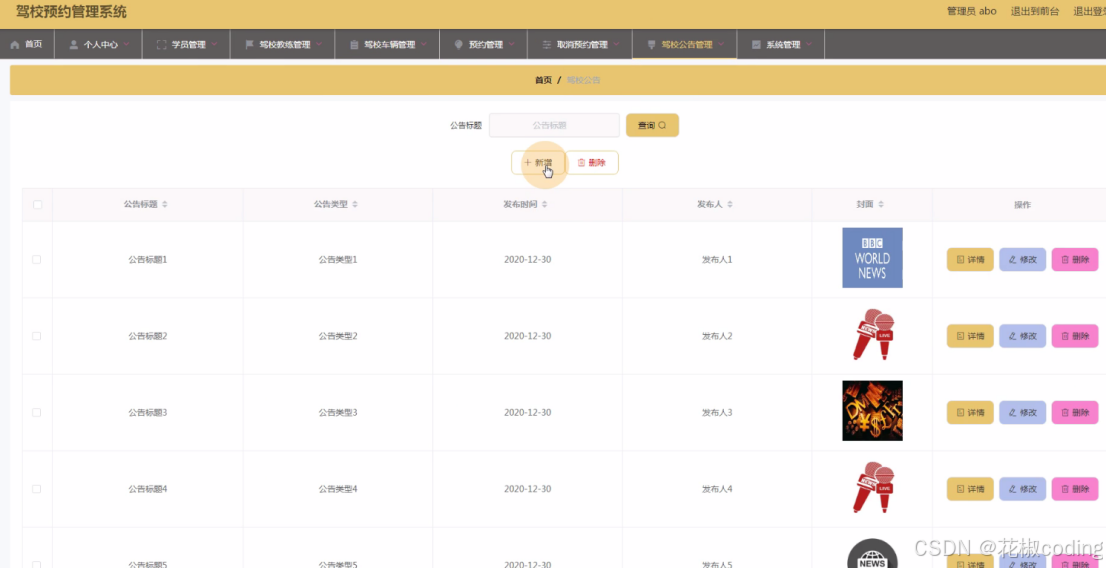This screenshot has height=568, width=1107.
Task: Click the 公告类型1 cell
Action: (338, 260)
